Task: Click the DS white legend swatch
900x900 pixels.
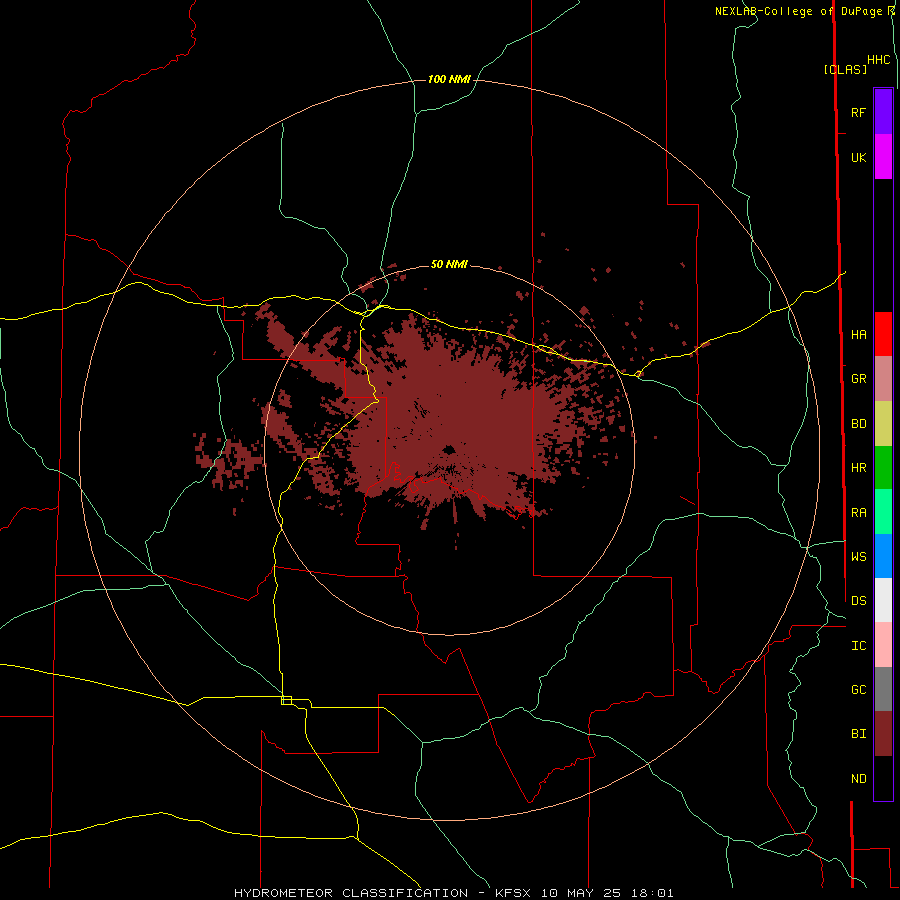Action: point(883,600)
